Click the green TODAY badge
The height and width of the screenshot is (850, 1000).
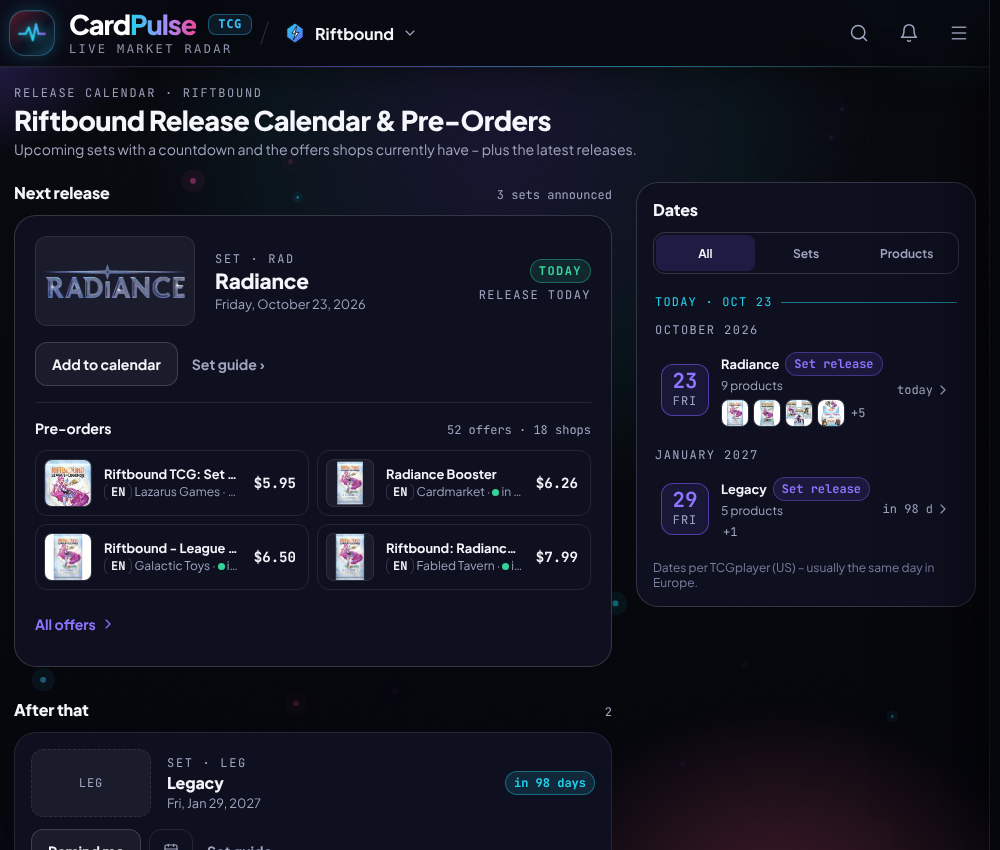coord(560,270)
